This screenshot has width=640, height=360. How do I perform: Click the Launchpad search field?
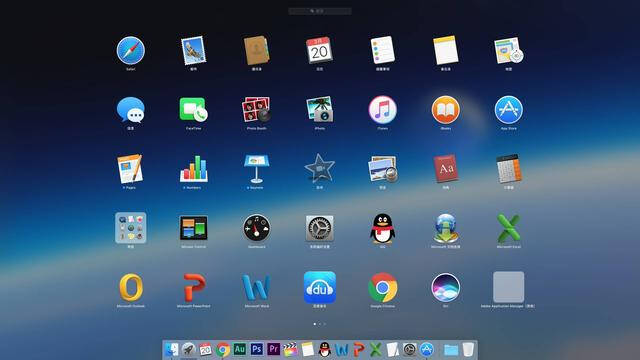pos(320,11)
